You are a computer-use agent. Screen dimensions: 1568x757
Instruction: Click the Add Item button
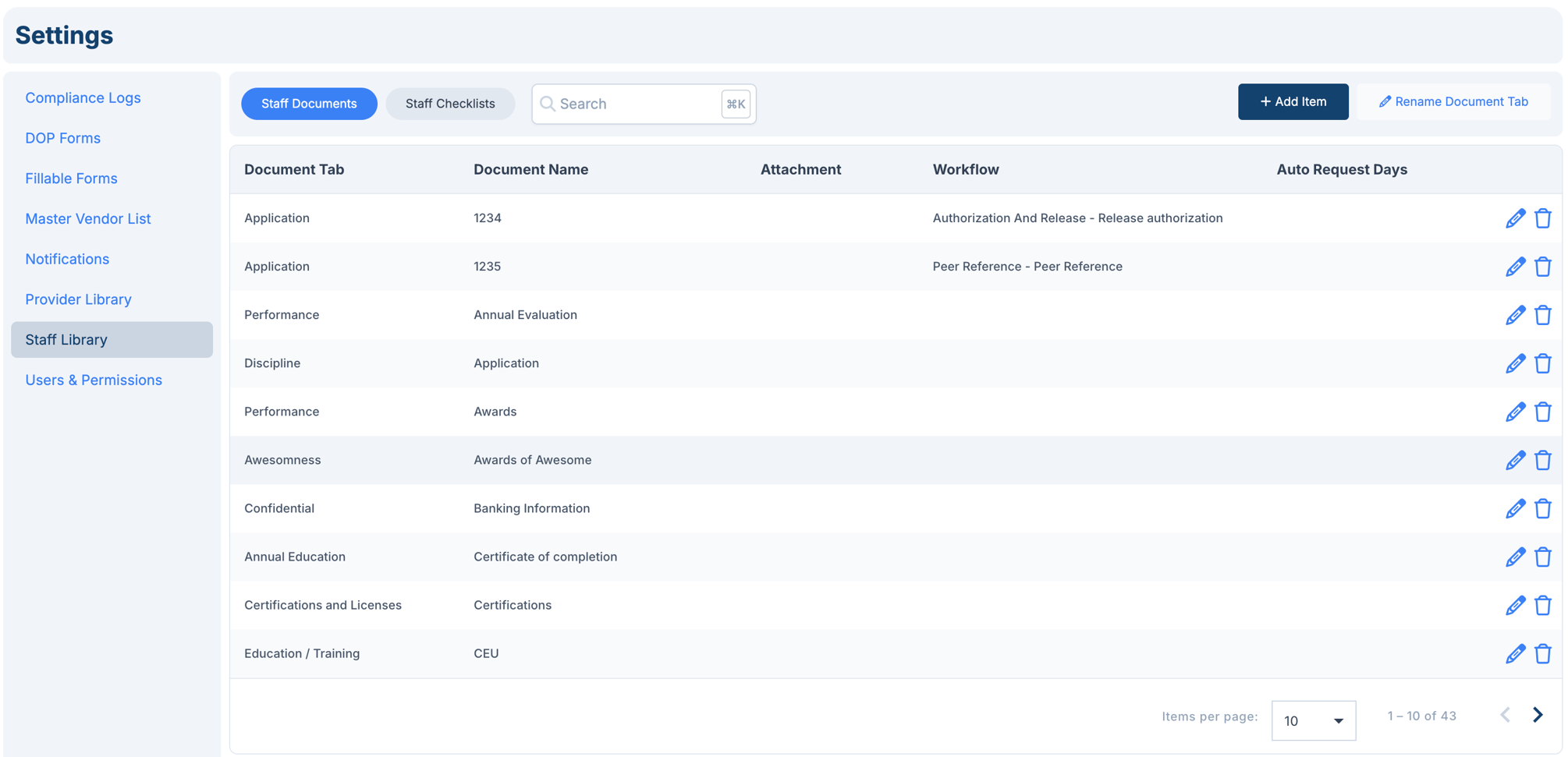tap(1293, 101)
